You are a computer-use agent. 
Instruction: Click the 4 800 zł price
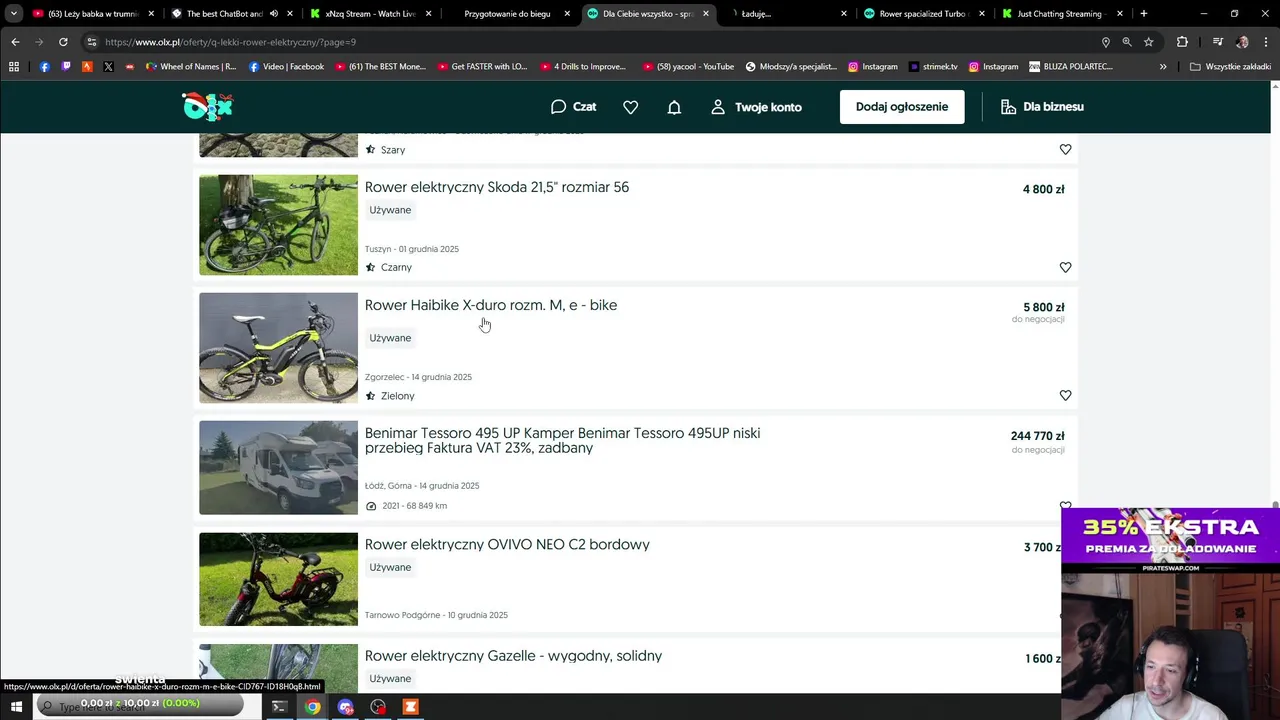tap(1043, 189)
